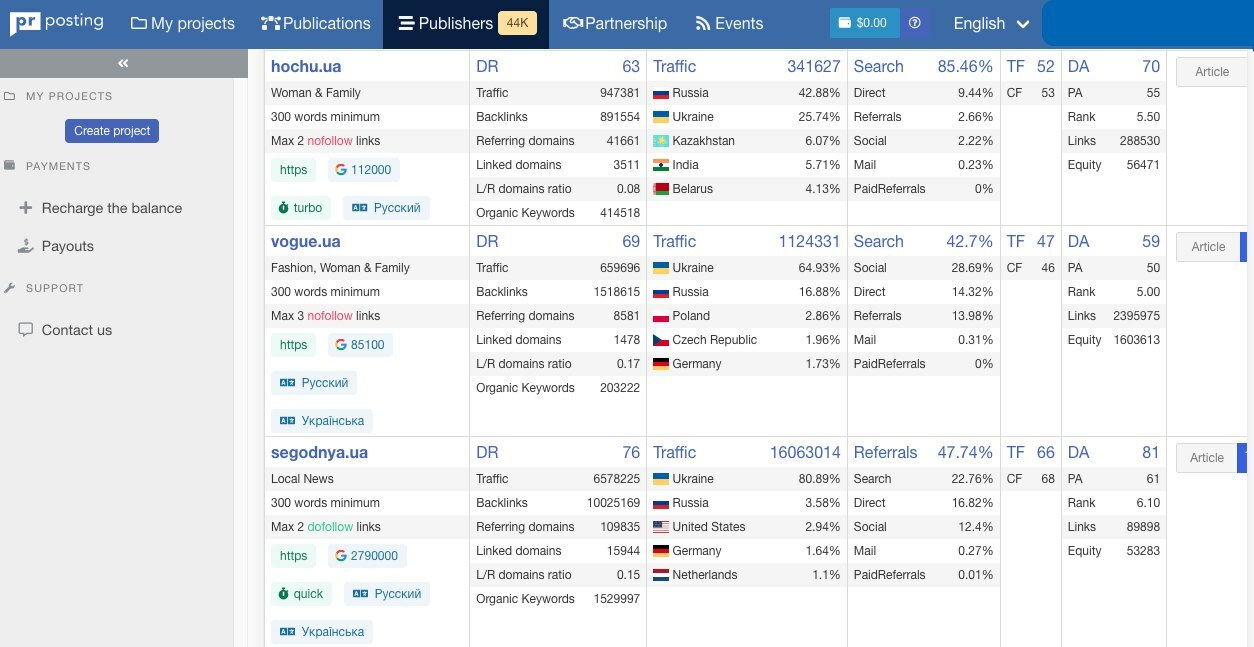Image resolution: width=1254 pixels, height=647 pixels.
Task: Click Русский language tag on vogue.ua
Action: [x=314, y=383]
